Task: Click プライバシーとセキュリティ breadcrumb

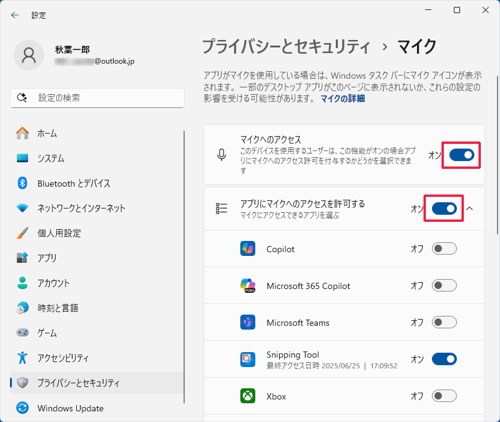Action: click(286, 46)
